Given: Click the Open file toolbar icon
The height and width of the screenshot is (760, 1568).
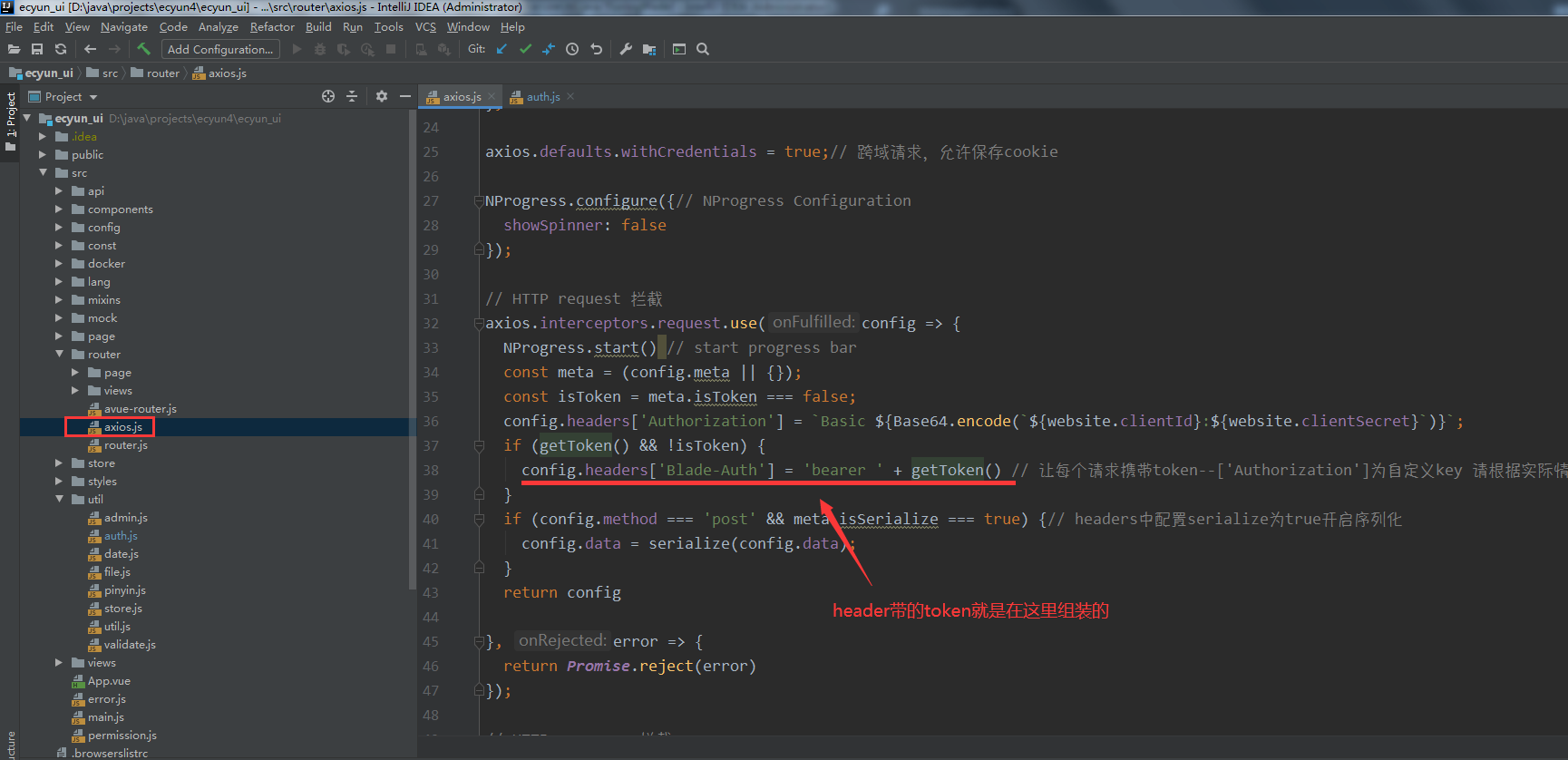Looking at the screenshot, I should pos(14,49).
